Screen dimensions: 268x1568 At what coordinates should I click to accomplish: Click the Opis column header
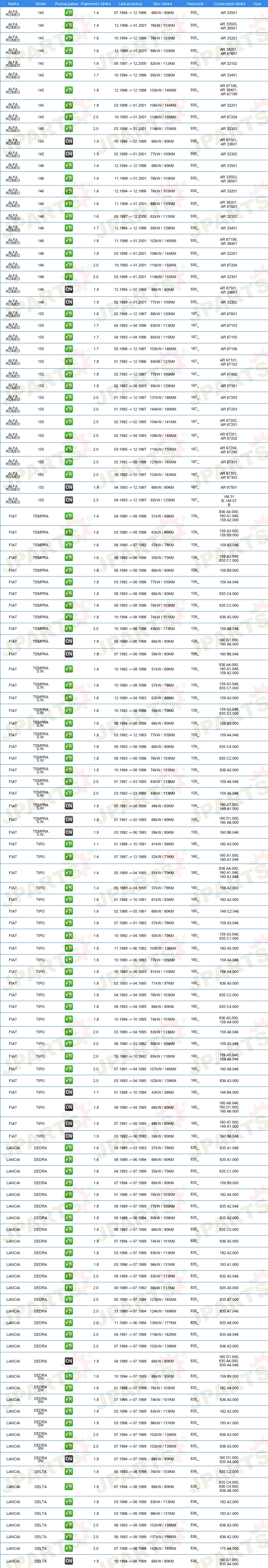257,4
